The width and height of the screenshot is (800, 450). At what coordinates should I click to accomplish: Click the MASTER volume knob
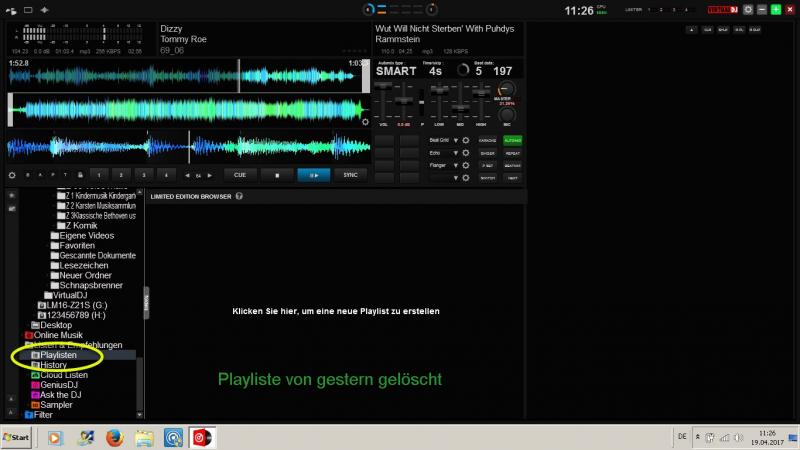(506, 89)
